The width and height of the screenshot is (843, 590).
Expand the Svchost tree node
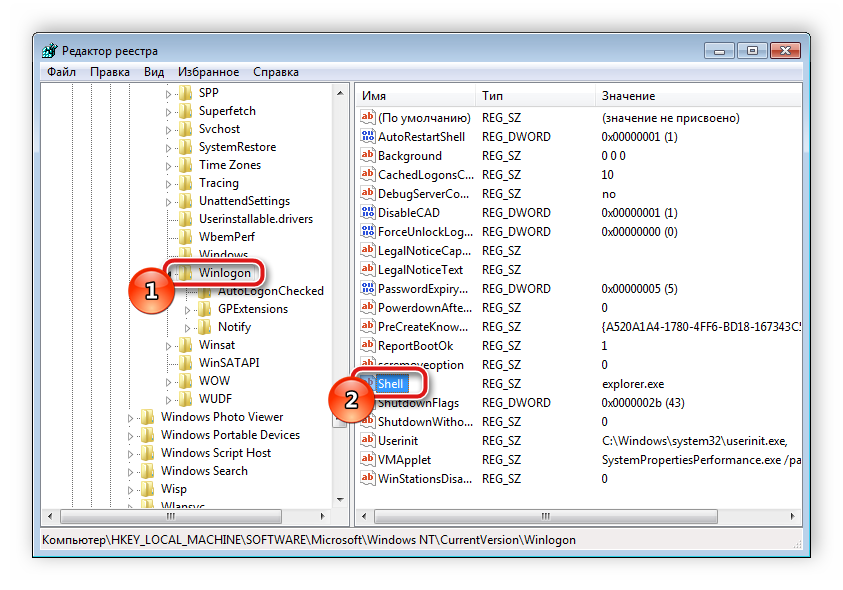tap(168, 130)
